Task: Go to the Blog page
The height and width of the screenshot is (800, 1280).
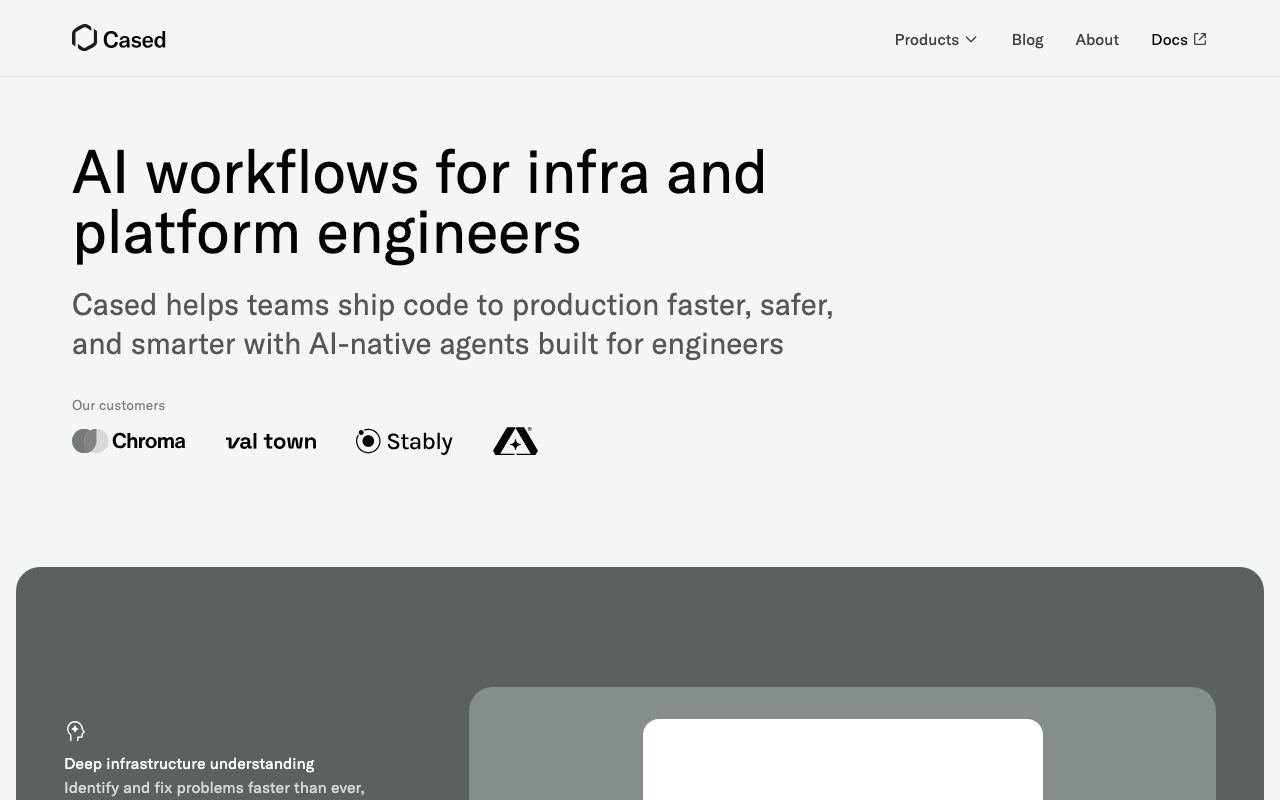Action: coord(1027,40)
